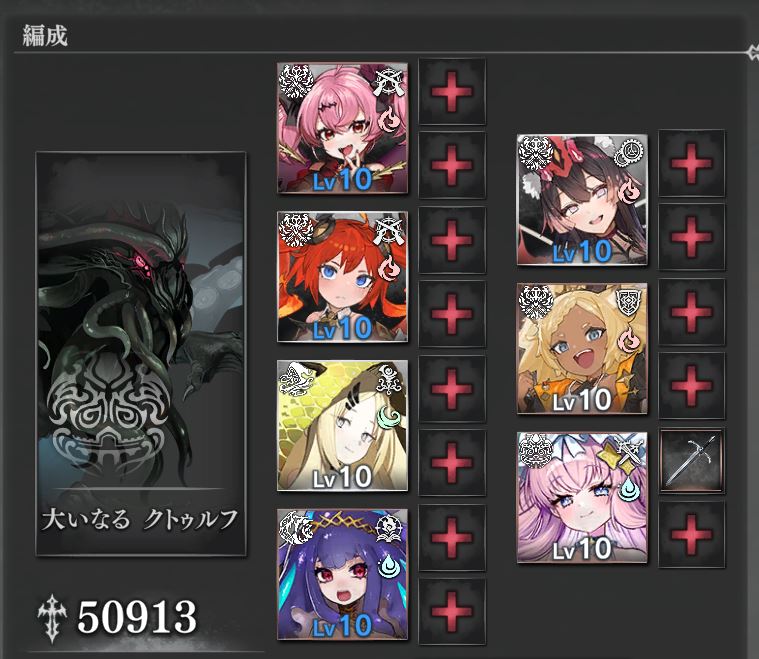Screen dimensions: 759x659
Task: Click the 50913 total power value
Action: (137, 617)
